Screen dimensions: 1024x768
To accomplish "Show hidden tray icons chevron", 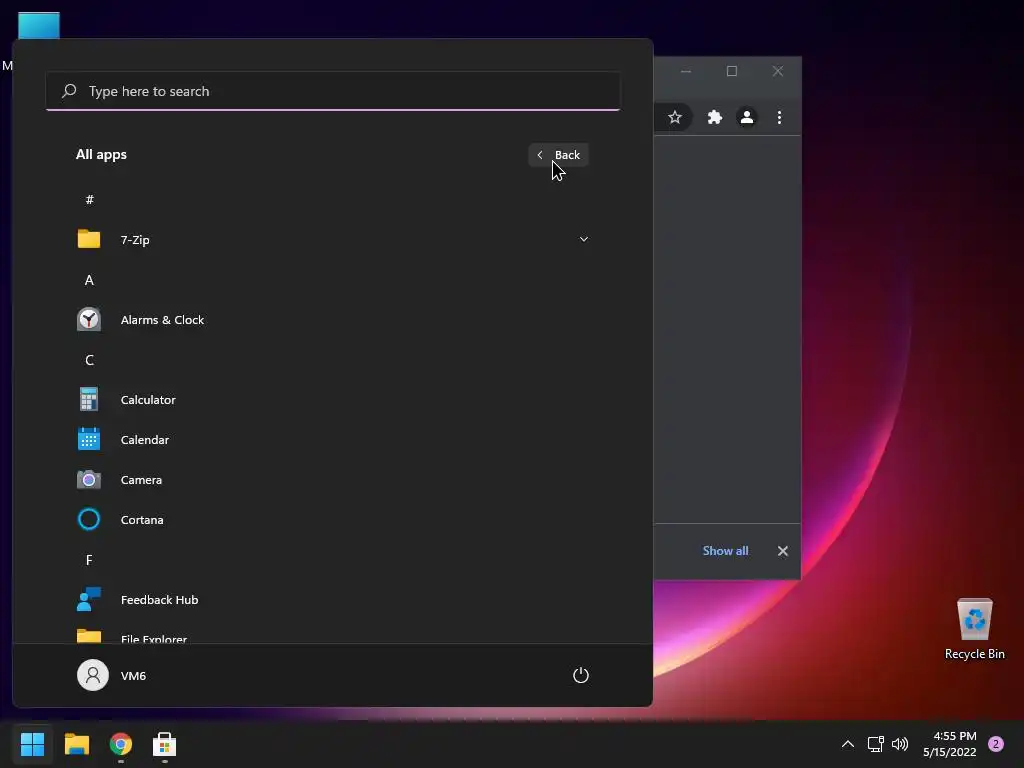I will pyautogui.click(x=848, y=744).
